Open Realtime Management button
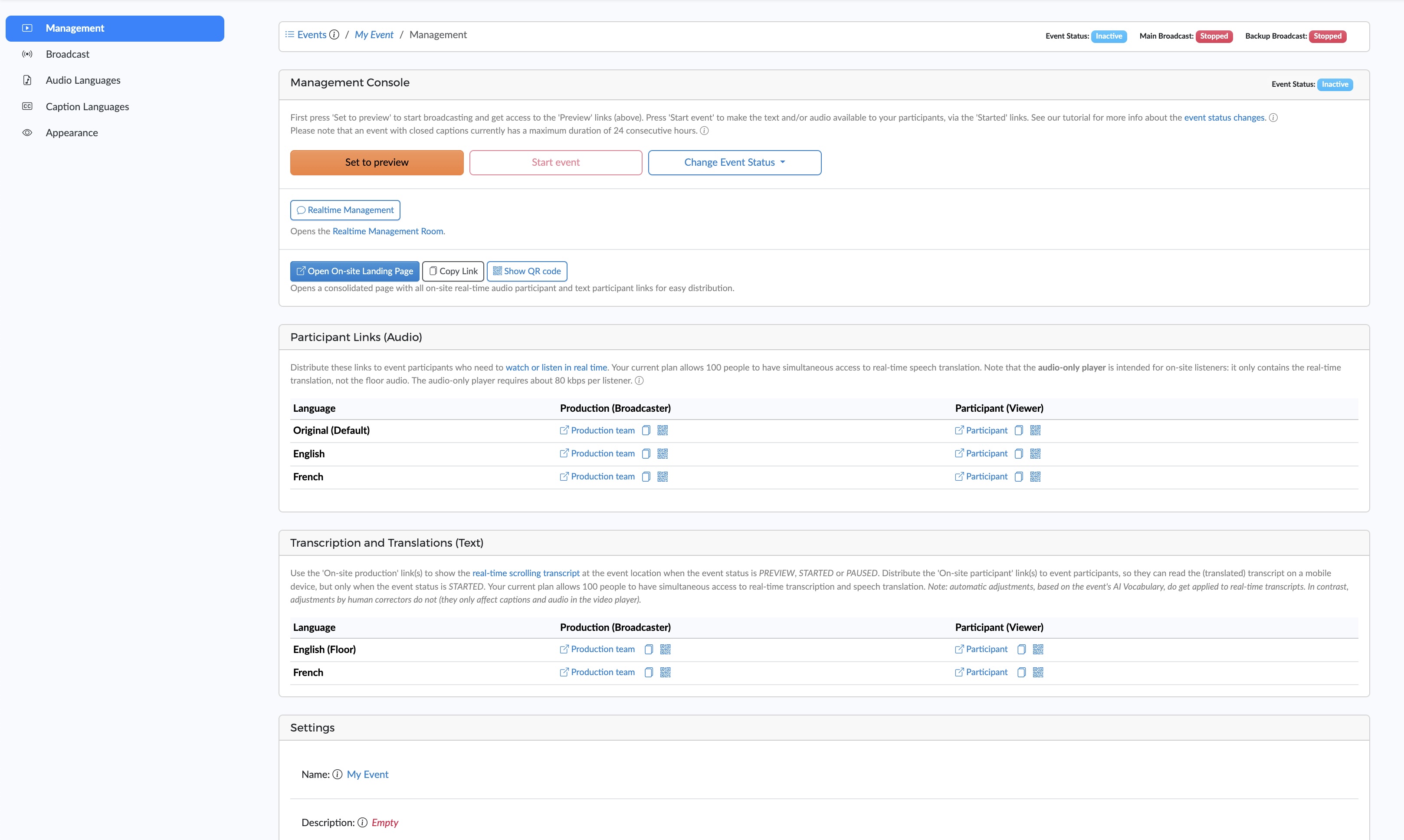The width and height of the screenshot is (1404, 840). tap(345, 210)
